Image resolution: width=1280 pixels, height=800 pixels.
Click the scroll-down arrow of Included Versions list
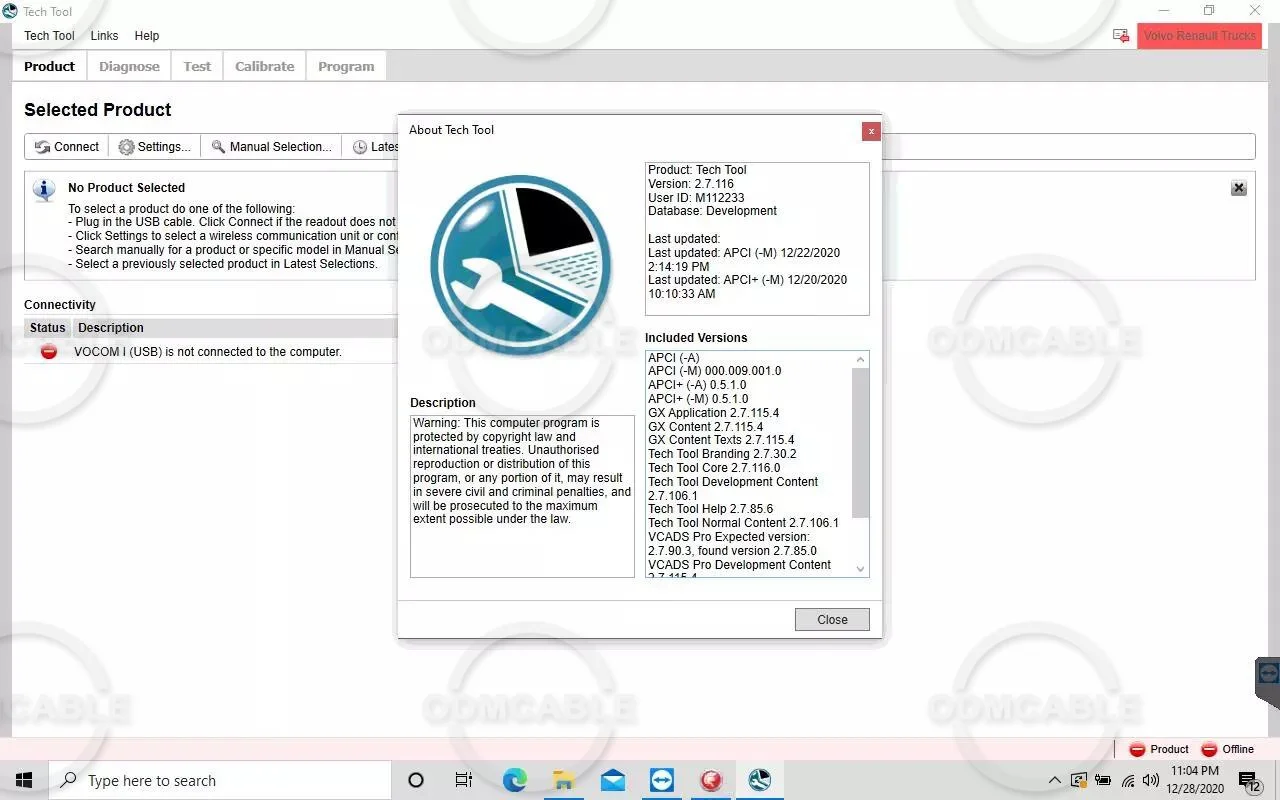[x=860, y=569]
